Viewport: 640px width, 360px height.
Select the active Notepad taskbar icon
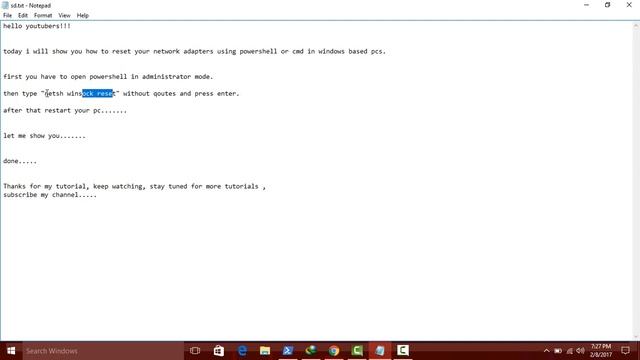(380, 351)
